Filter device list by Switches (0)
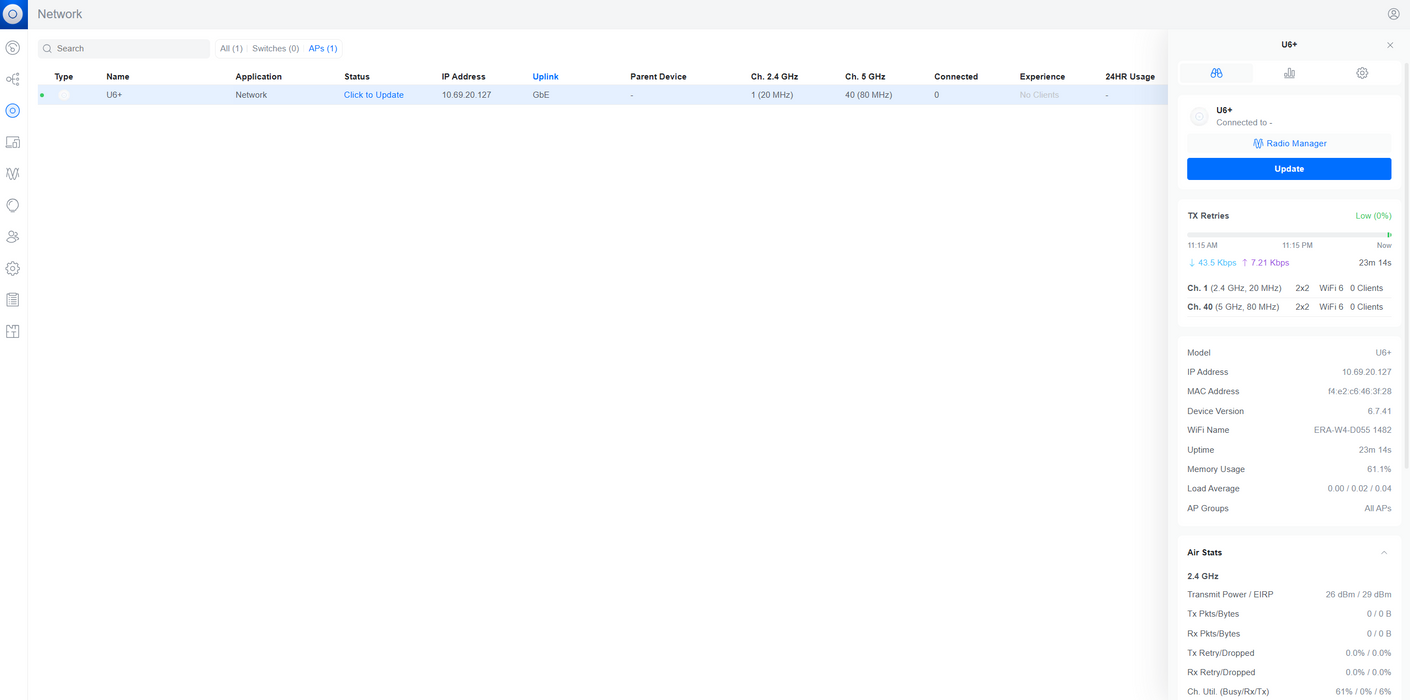 click(276, 48)
